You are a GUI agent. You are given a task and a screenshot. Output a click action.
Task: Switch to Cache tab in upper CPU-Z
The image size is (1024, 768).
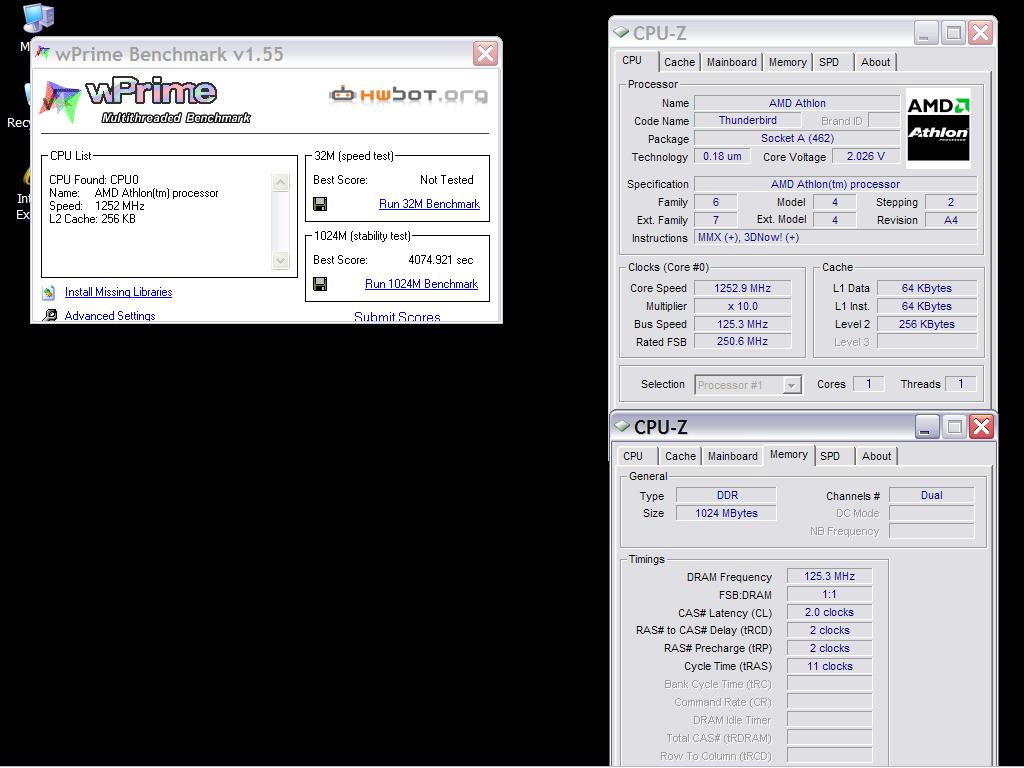[x=679, y=62]
